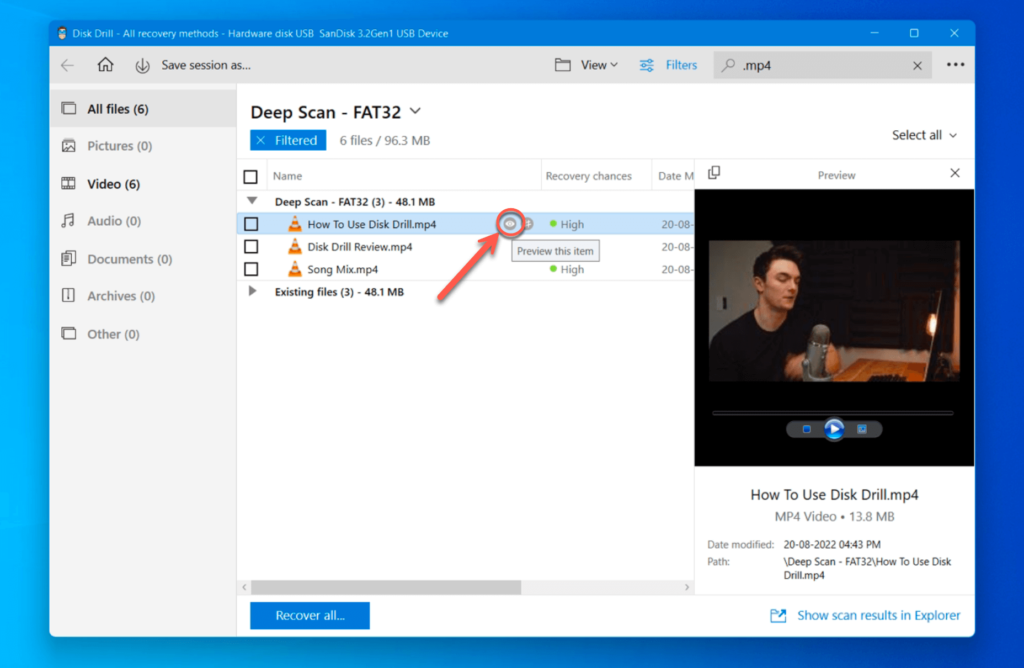This screenshot has width=1024, height=668.
Task: Click the Recover all button
Action: tap(309, 616)
